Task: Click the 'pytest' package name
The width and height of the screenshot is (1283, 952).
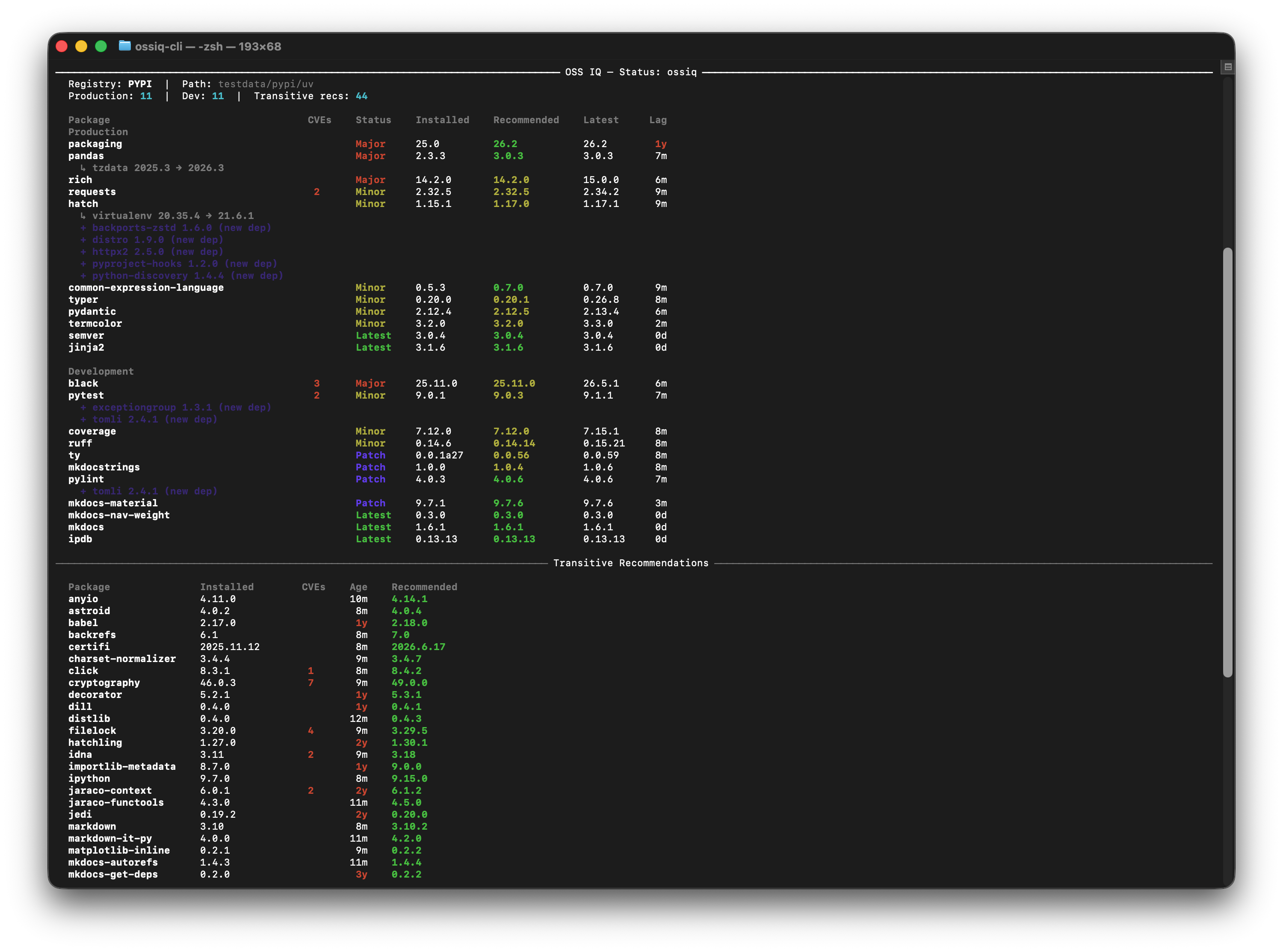Action: point(86,396)
